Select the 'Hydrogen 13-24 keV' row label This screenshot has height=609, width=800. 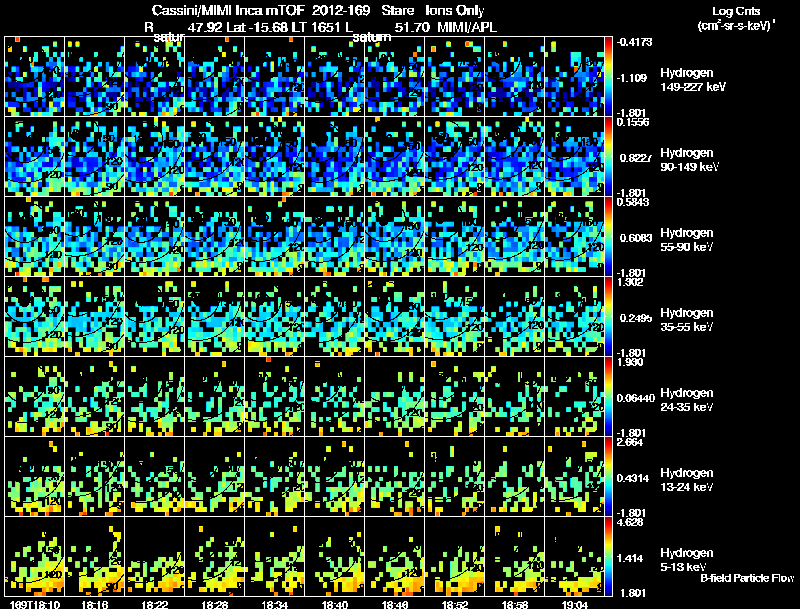pos(687,480)
